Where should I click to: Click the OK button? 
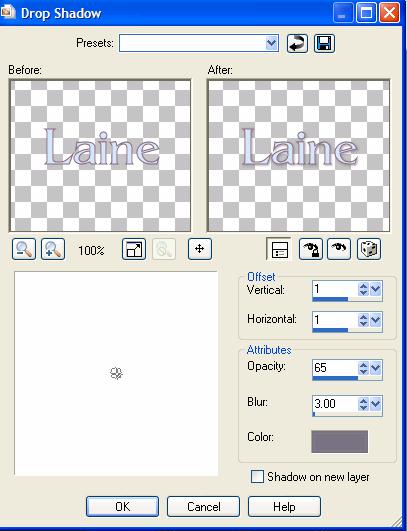(x=122, y=507)
